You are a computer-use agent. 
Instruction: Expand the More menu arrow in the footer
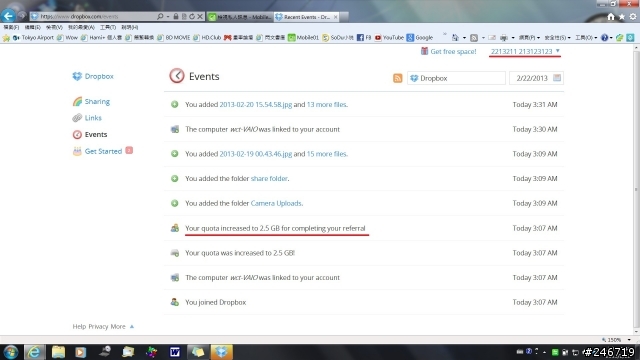[132, 327]
